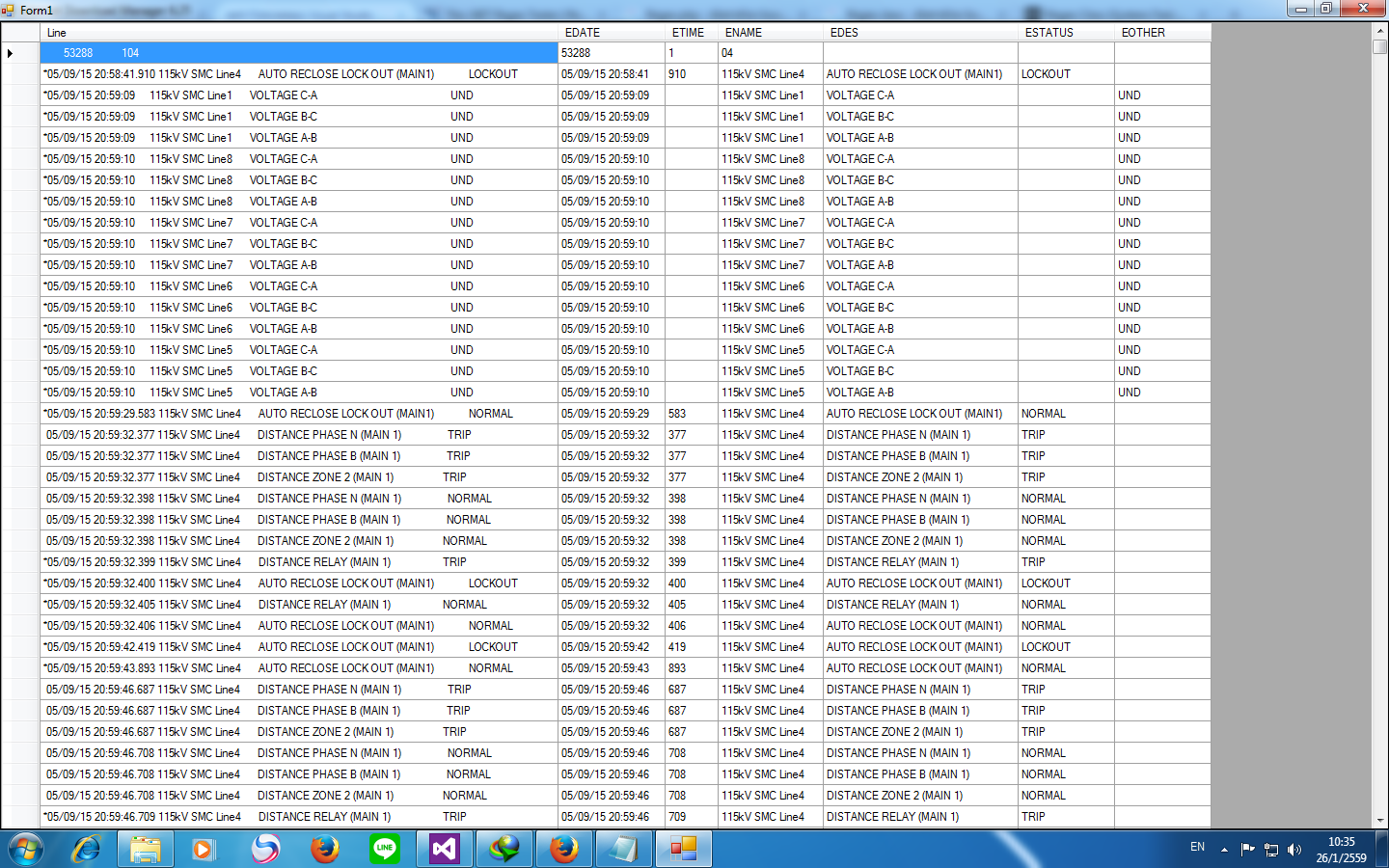This screenshot has height=868, width=1389.
Task: Open Windows Media Player from the taskbar
Action: (x=203, y=850)
